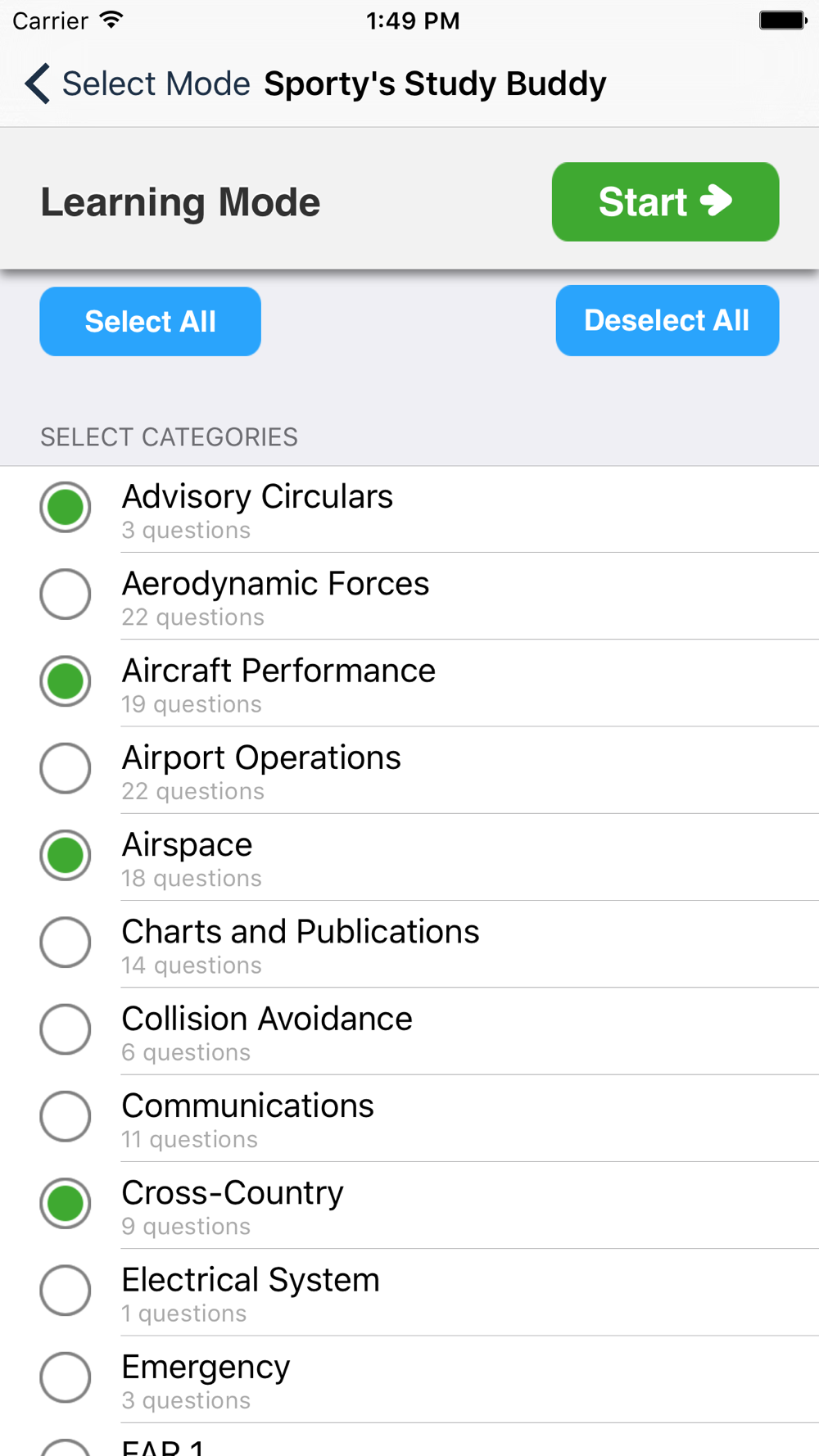The width and height of the screenshot is (819, 1456).
Task: Tap the back chevron icon
Action: tap(38, 84)
